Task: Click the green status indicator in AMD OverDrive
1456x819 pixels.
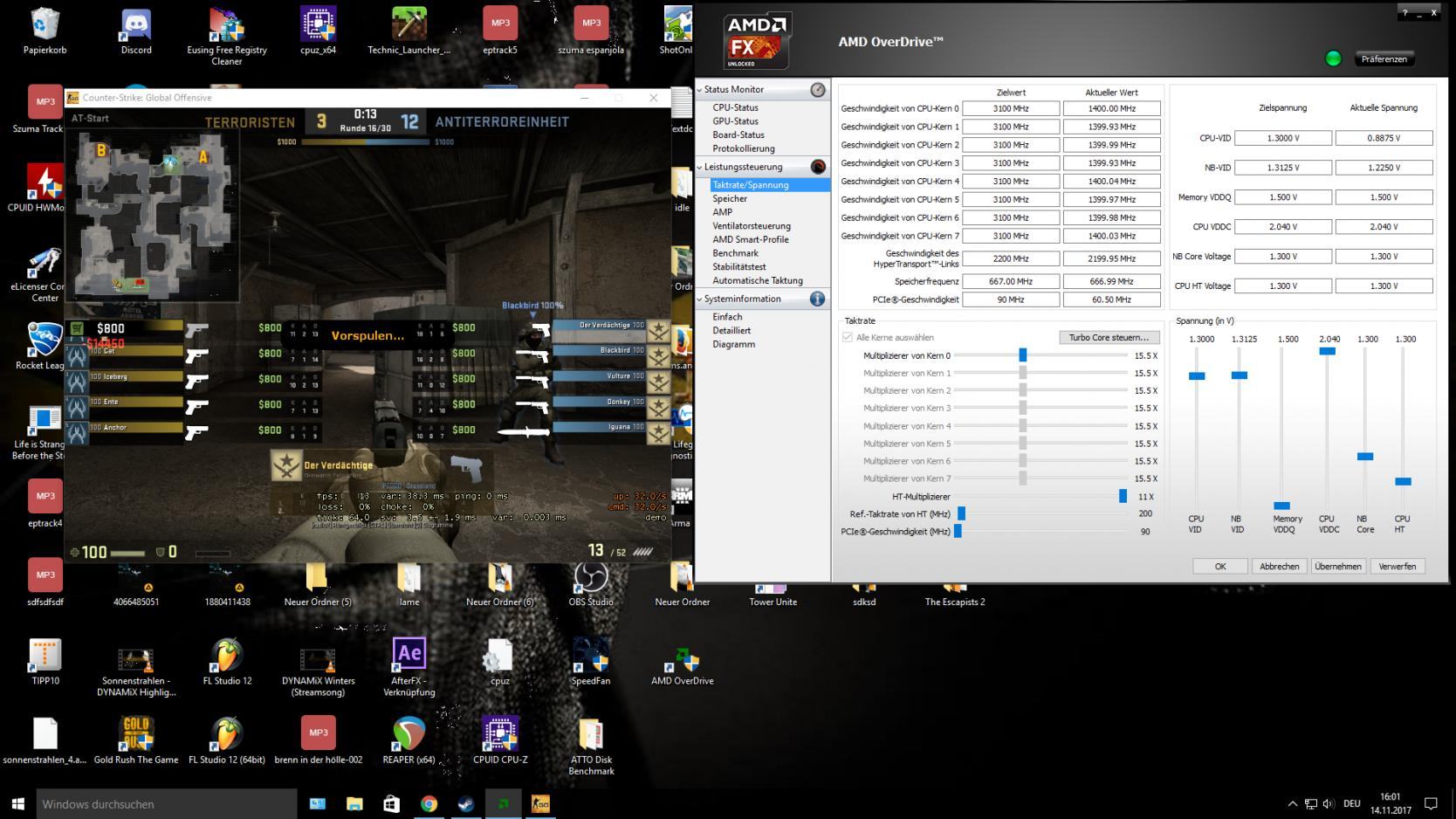Action: tap(1333, 58)
